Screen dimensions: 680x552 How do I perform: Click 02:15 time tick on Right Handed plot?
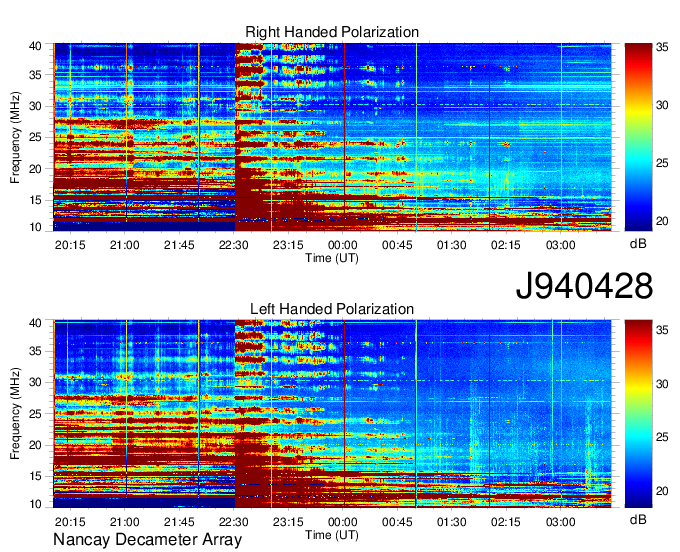(x=506, y=245)
